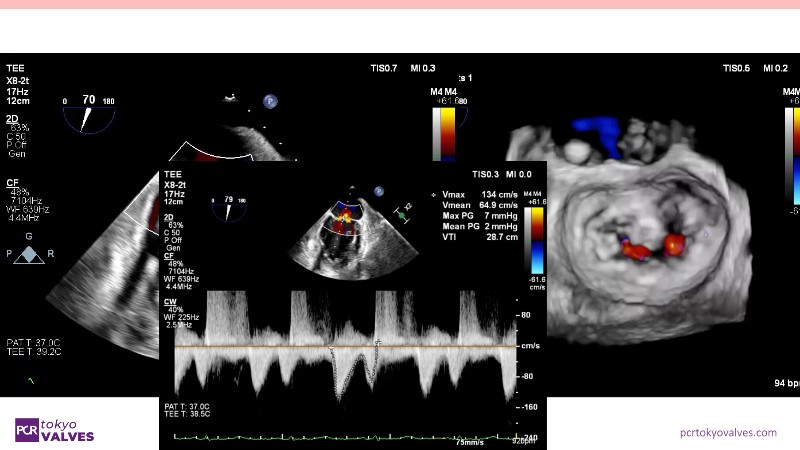Open the pcrtokyovalves.com link
The image size is (800, 450).
pos(727,432)
